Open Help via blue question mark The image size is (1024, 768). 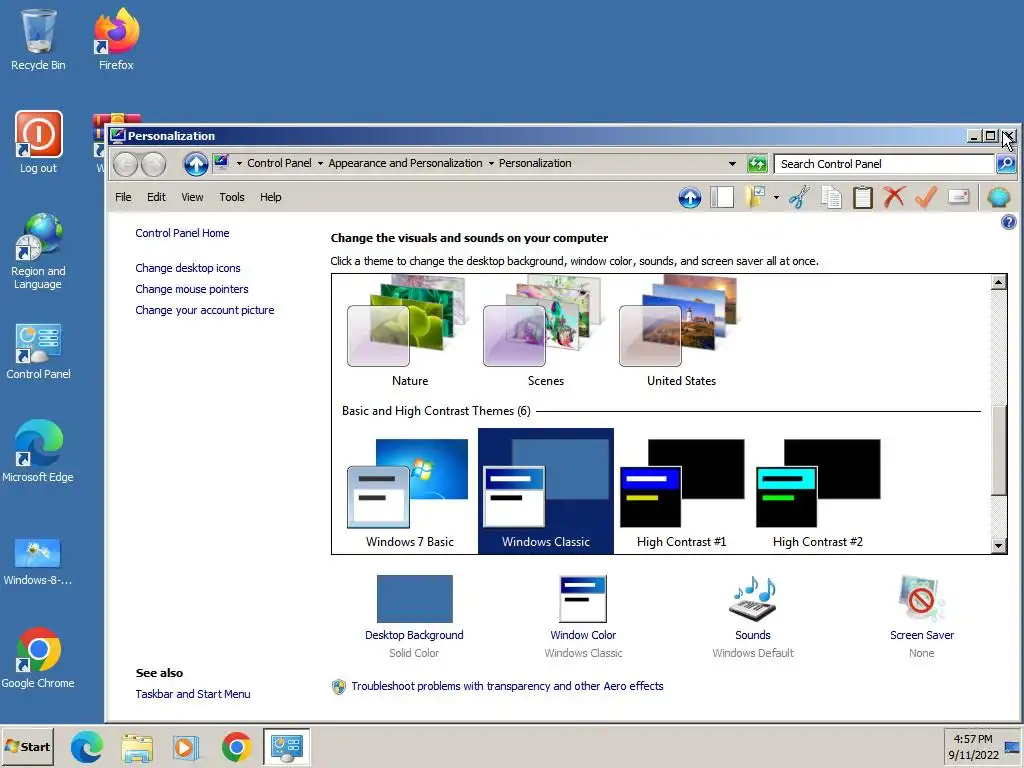coord(1008,223)
